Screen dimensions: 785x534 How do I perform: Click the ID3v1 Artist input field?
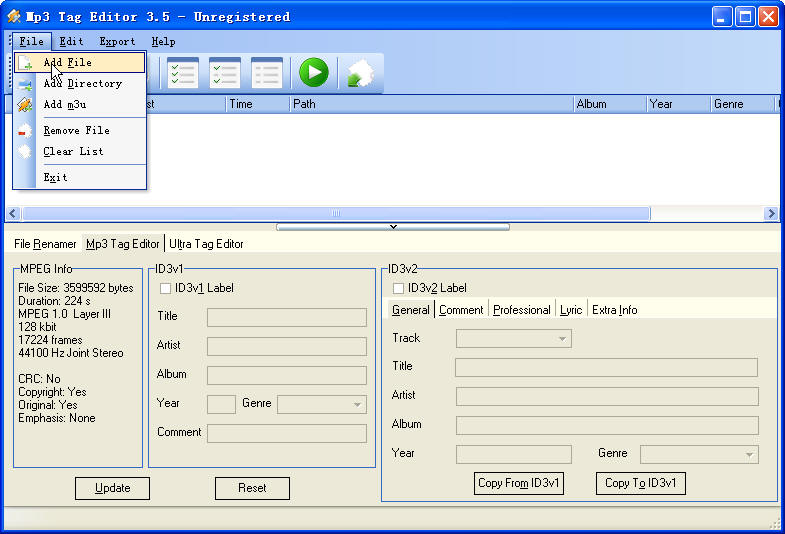tap(287, 346)
